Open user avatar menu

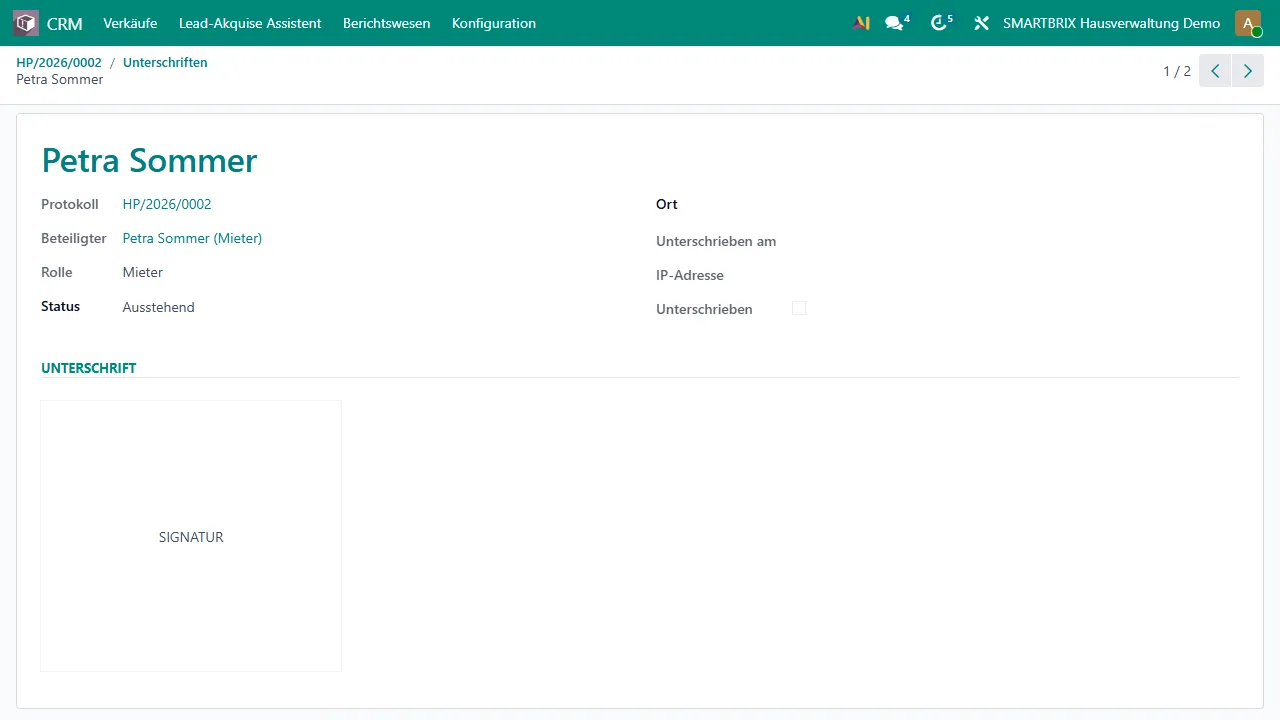point(1248,23)
